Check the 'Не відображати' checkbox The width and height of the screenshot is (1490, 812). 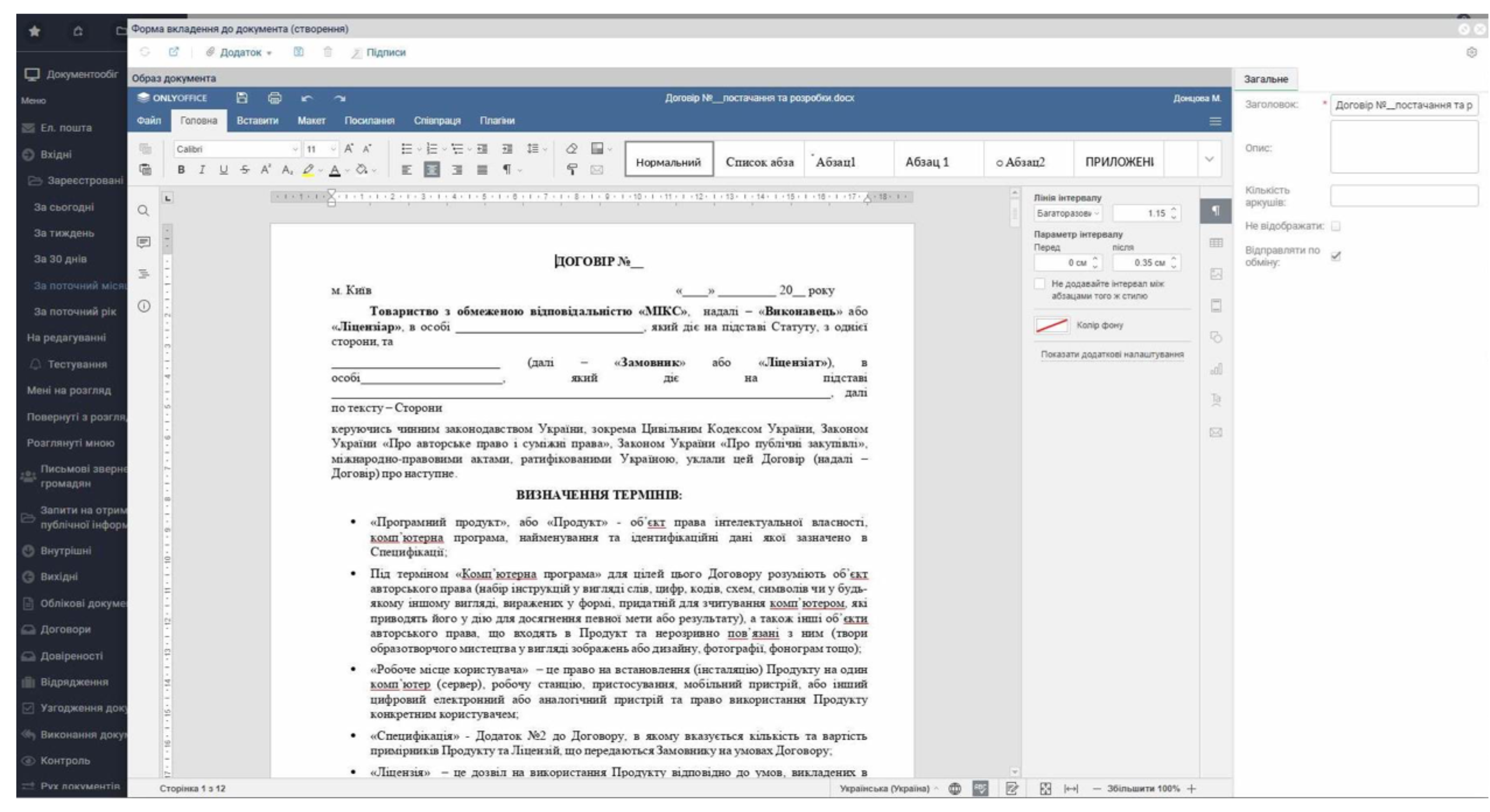[1335, 226]
